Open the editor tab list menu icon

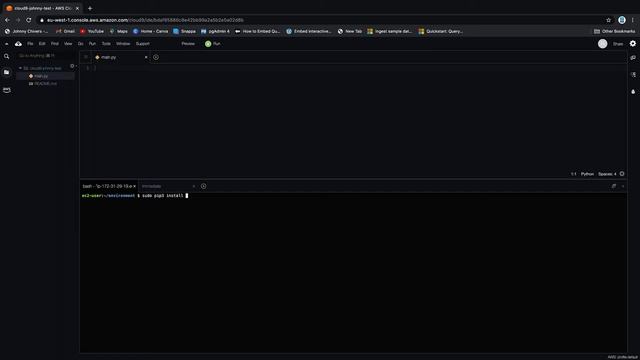pyautogui.click(x=86, y=57)
